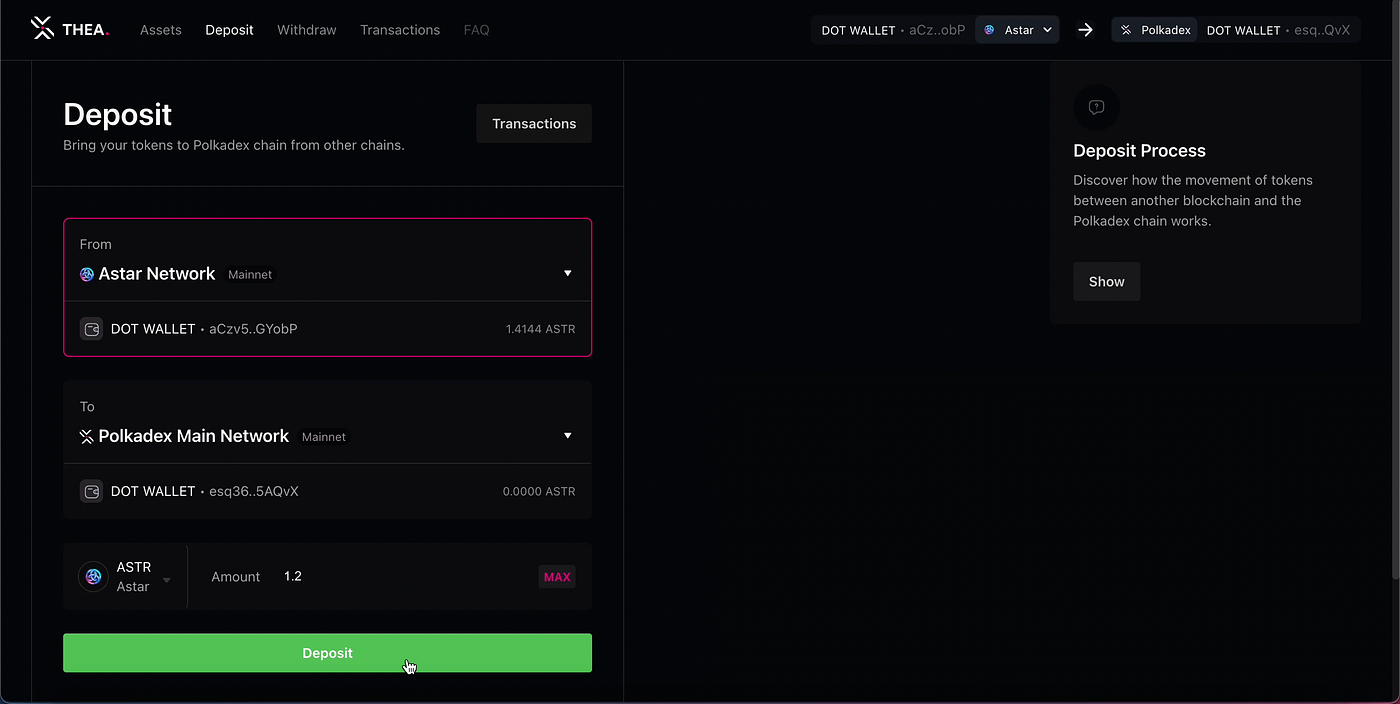The width and height of the screenshot is (1400, 704).
Task: Click the 0.0000 ASTR balance
Action: click(539, 491)
